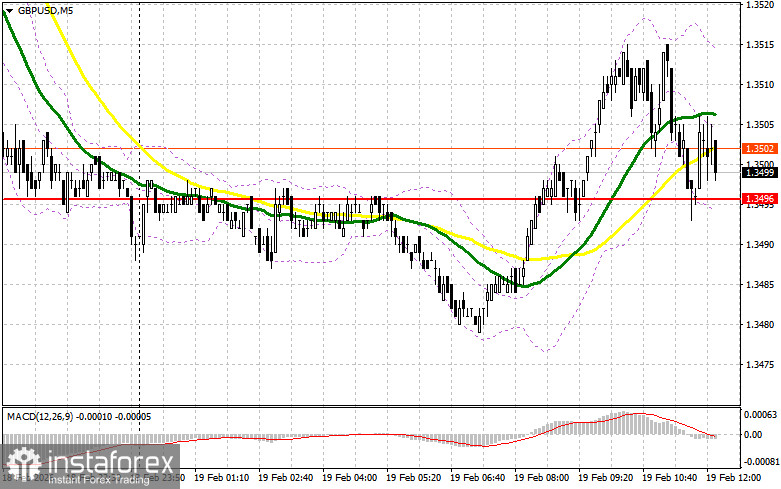Click the 1.3480 price axis label
Image resolution: width=781 pixels, height=489 pixels.
tap(760, 324)
